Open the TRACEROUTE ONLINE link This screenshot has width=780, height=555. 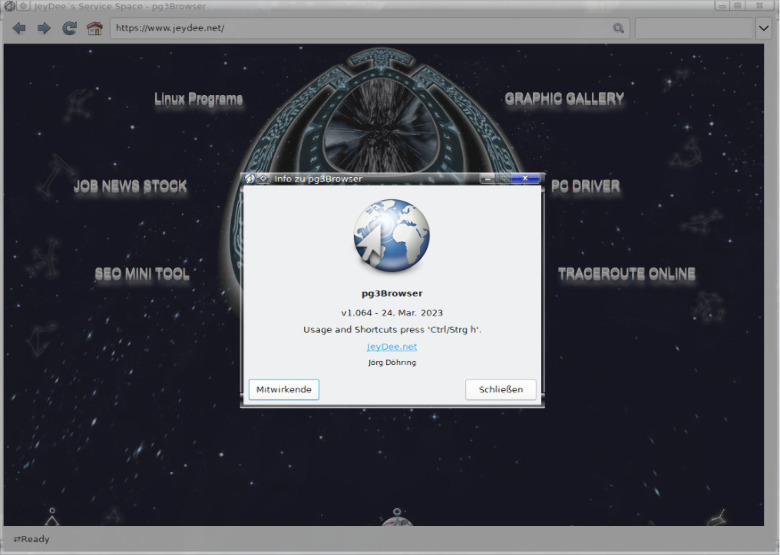[626, 274]
